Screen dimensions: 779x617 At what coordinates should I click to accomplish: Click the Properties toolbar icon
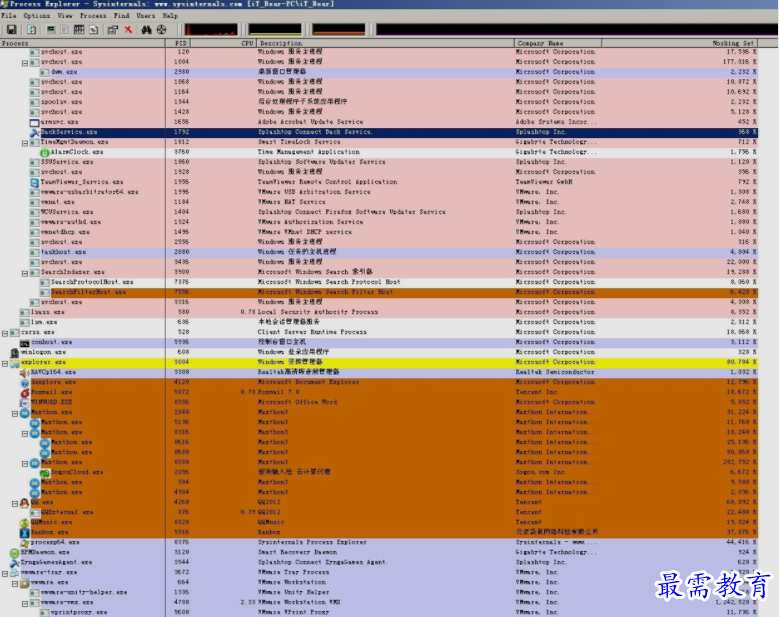coord(112,30)
